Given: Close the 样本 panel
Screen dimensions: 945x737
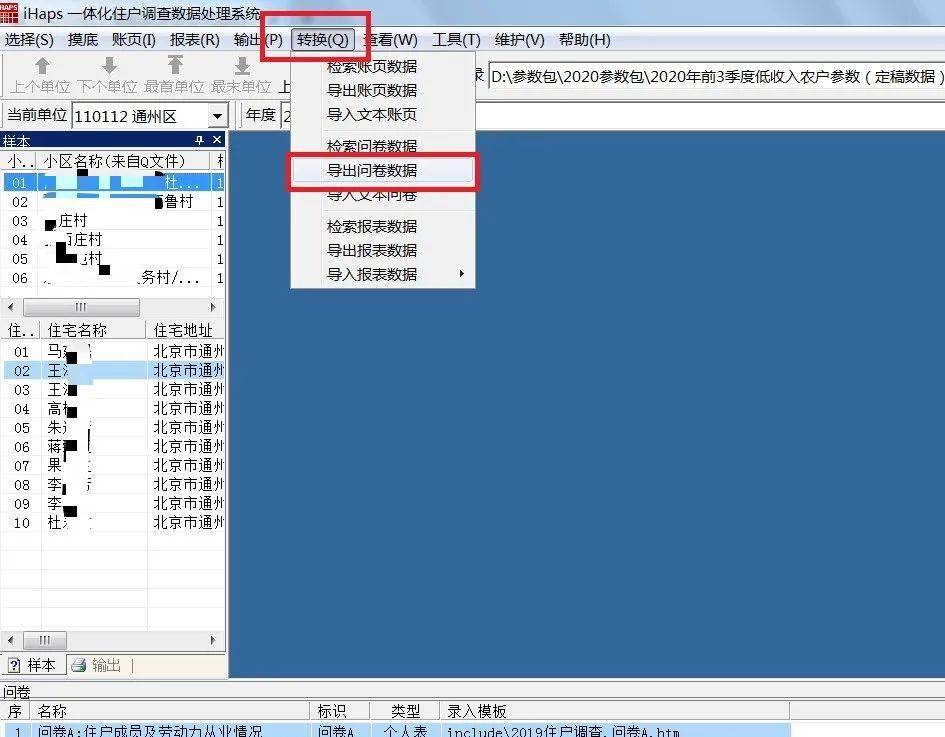Looking at the screenshot, I should (217, 140).
